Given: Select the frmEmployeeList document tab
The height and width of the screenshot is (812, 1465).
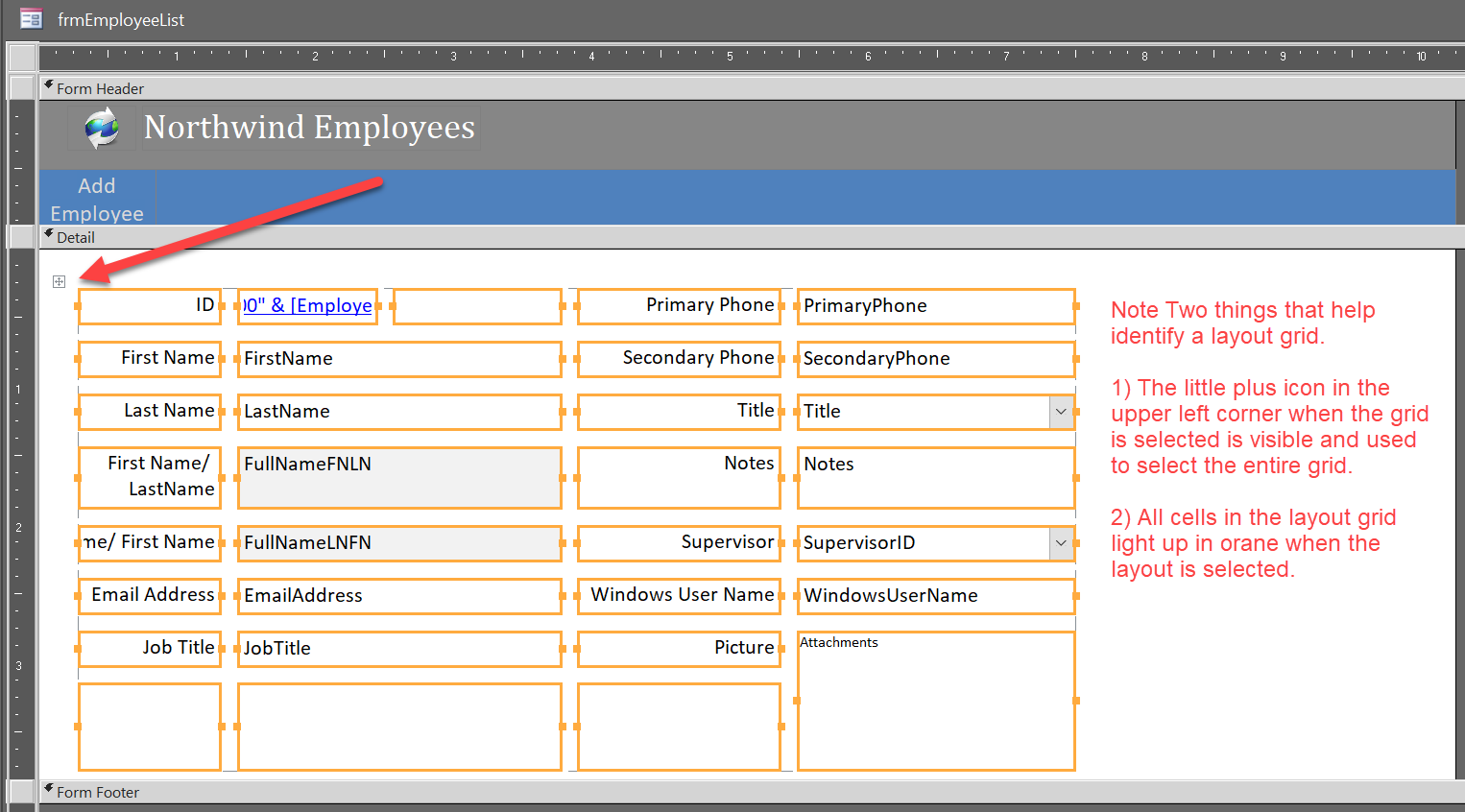Looking at the screenshot, I should [x=103, y=19].
